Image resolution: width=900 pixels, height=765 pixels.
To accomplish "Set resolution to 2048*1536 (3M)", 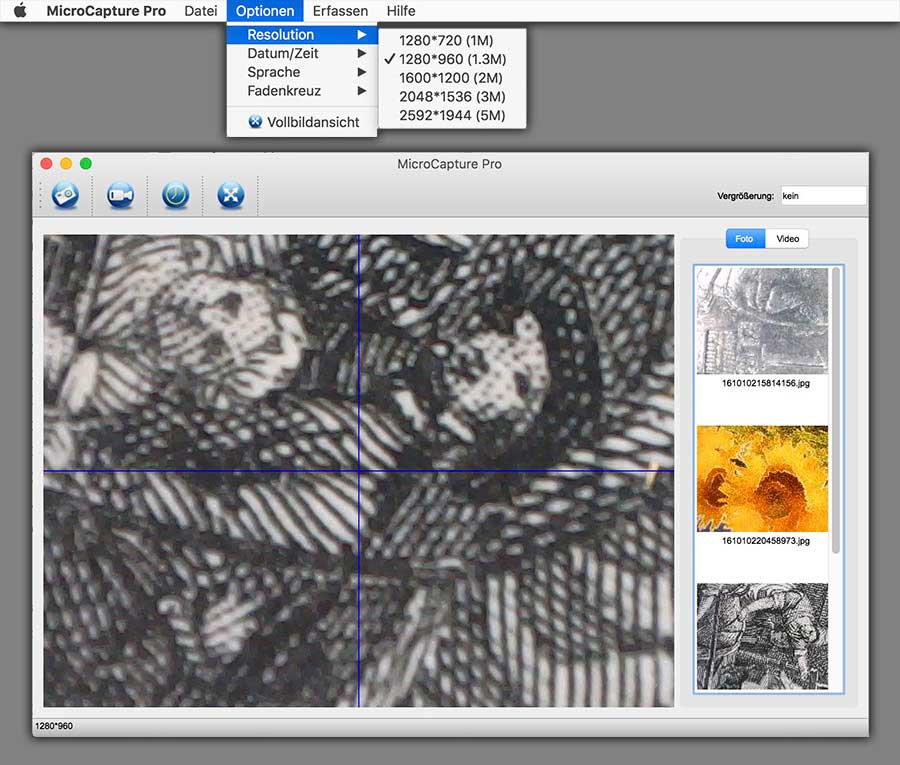I will [452, 97].
